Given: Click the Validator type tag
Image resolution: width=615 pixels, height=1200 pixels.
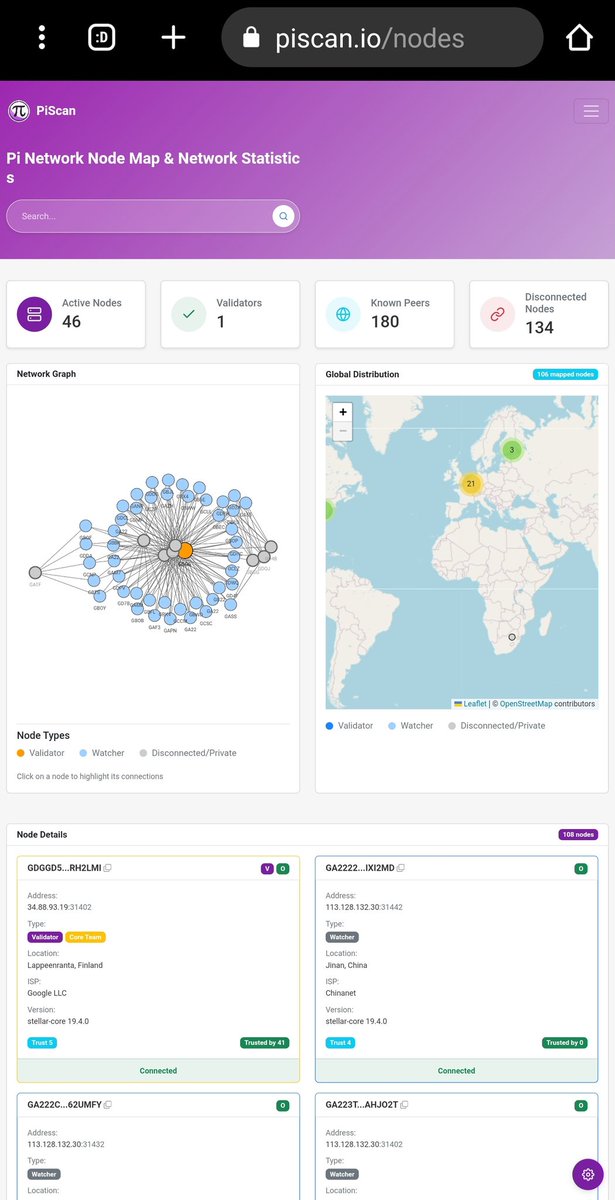Looking at the screenshot, I should pos(45,937).
